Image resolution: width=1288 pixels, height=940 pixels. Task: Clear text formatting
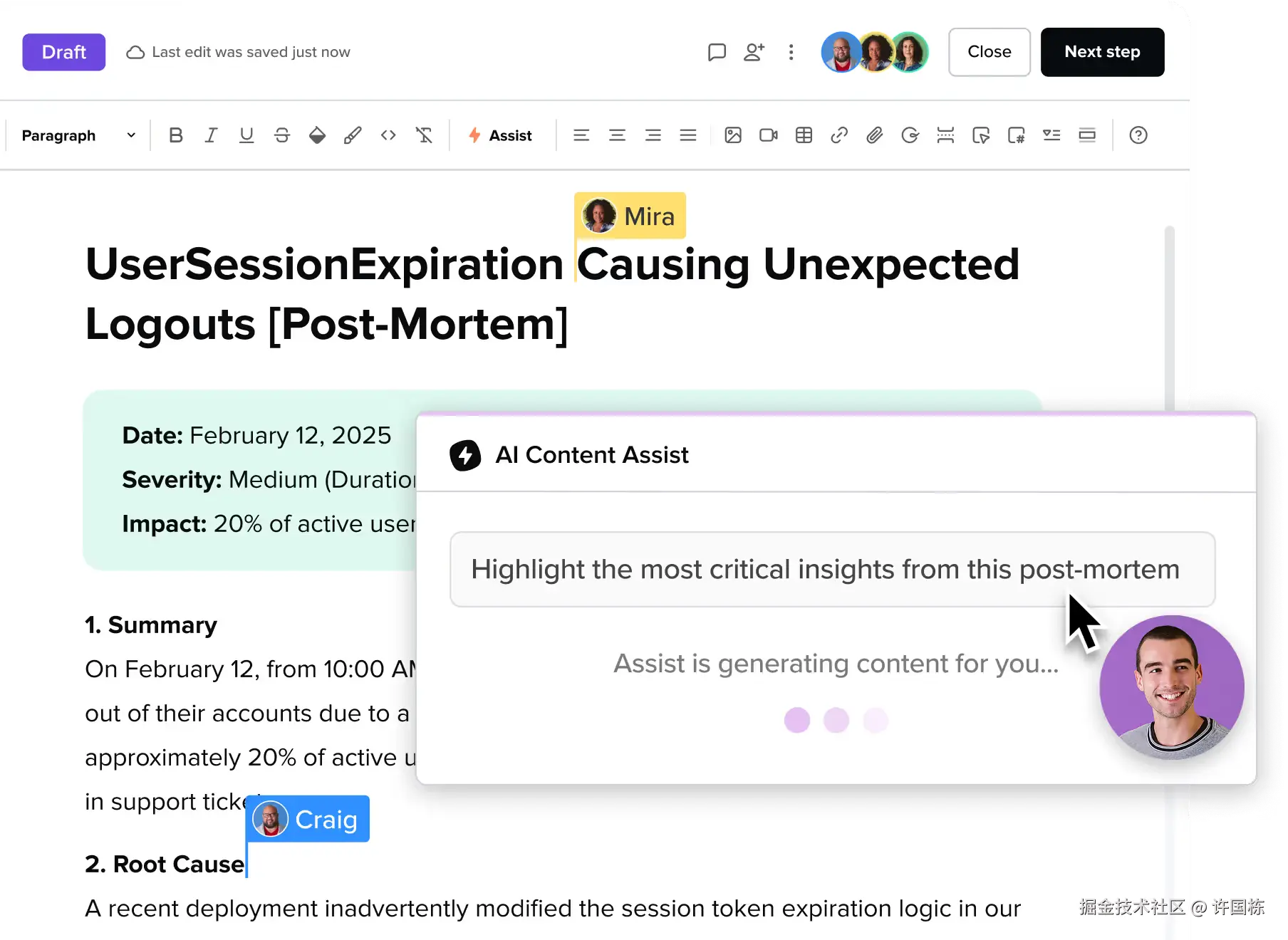click(424, 135)
